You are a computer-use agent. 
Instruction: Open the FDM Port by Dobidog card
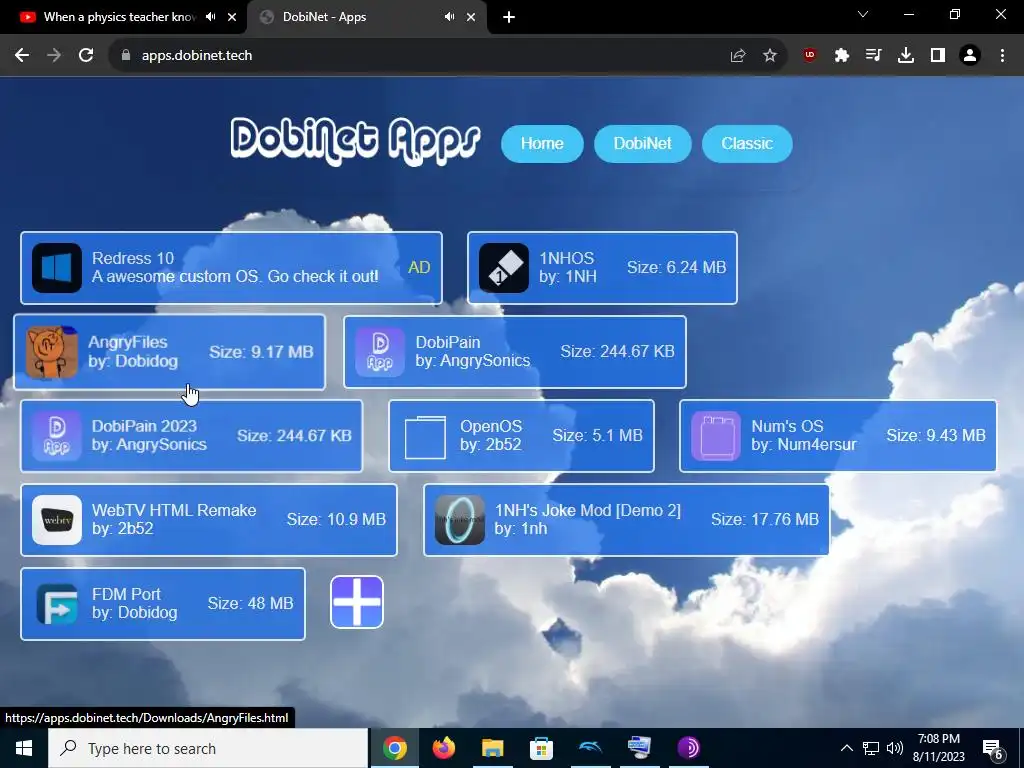click(x=163, y=604)
